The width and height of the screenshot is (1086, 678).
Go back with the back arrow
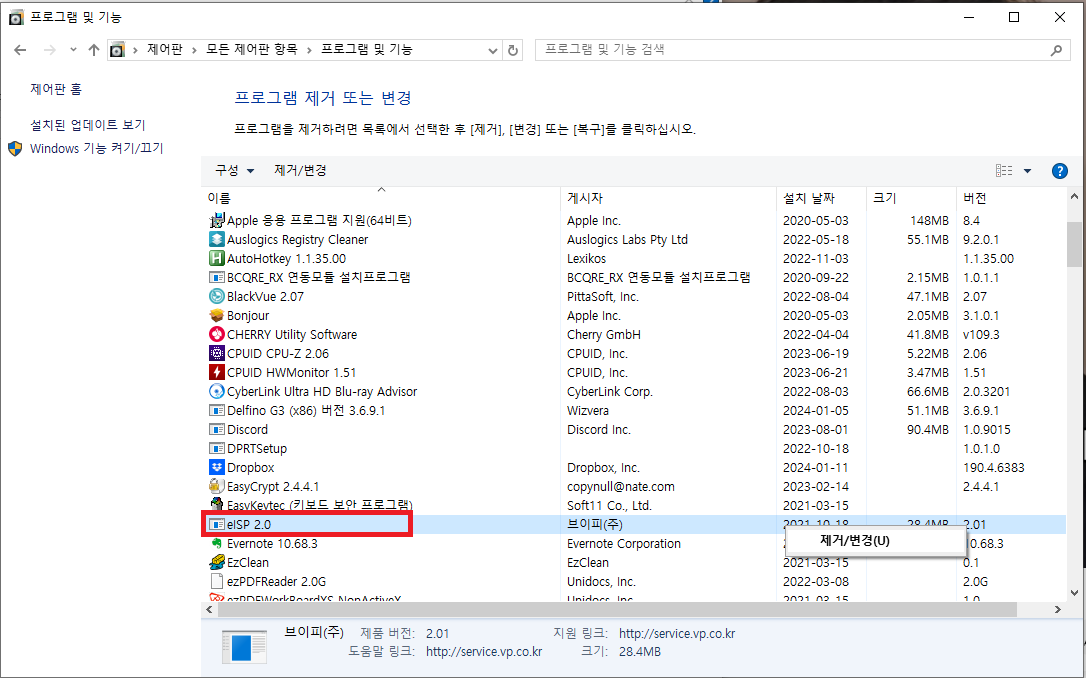[x=20, y=50]
